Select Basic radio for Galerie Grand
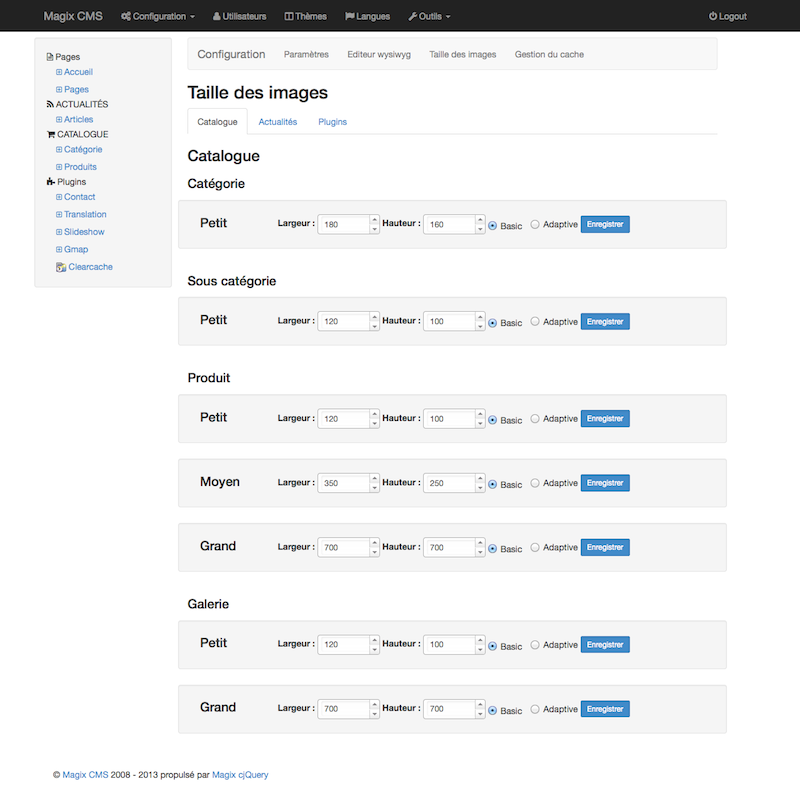Viewport: 800px width, 791px height. pyautogui.click(x=492, y=710)
